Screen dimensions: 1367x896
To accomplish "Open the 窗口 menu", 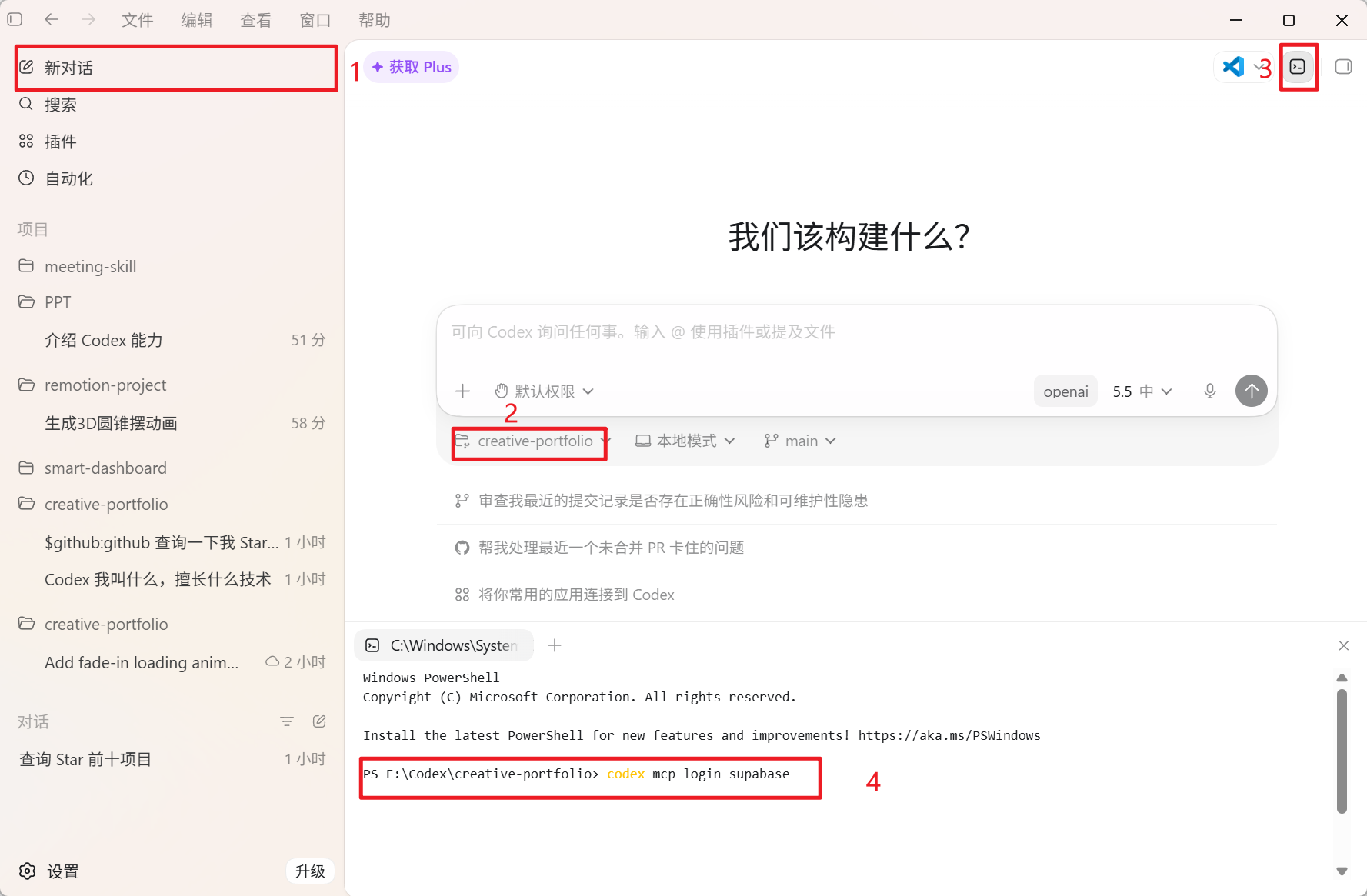I will pos(315,20).
